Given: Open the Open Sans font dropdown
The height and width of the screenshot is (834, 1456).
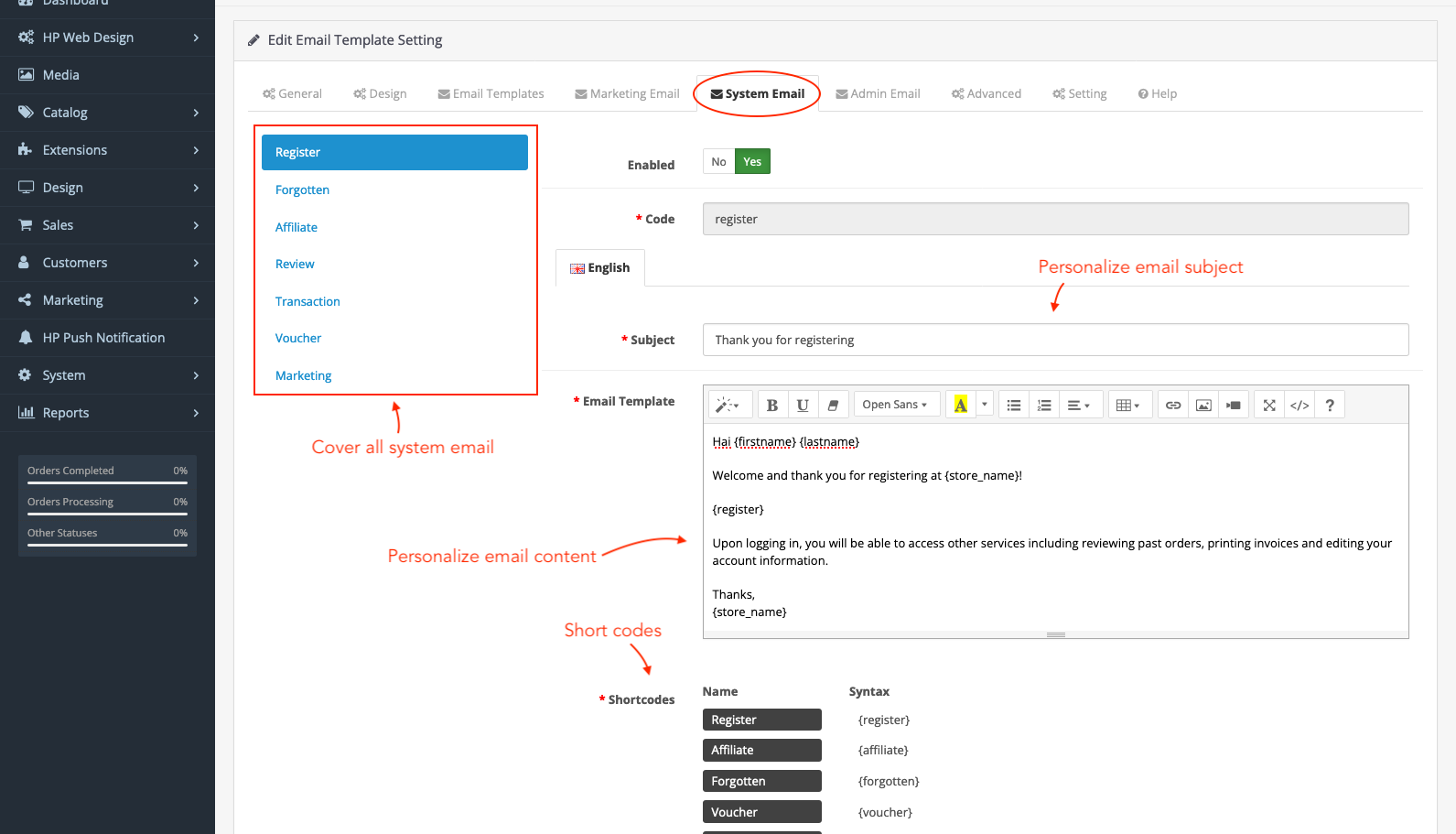Looking at the screenshot, I should (x=894, y=405).
